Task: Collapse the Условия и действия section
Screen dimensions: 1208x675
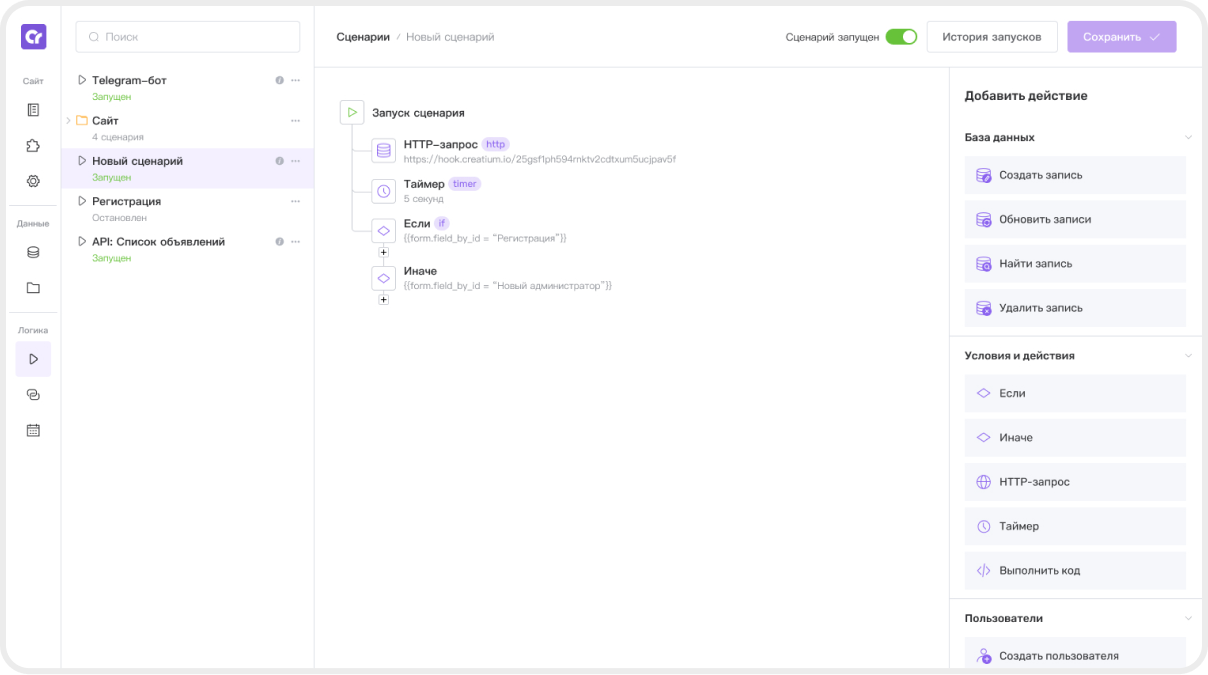Action: coord(1188,356)
